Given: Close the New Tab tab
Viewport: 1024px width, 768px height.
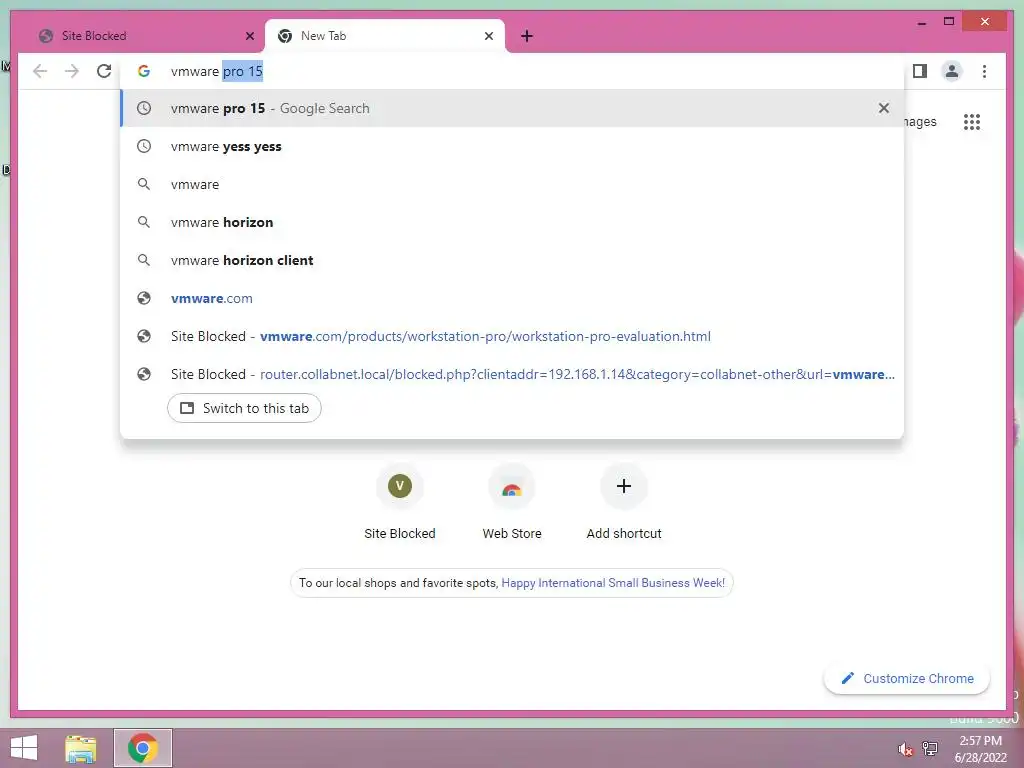Looking at the screenshot, I should click(x=488, y=36).
